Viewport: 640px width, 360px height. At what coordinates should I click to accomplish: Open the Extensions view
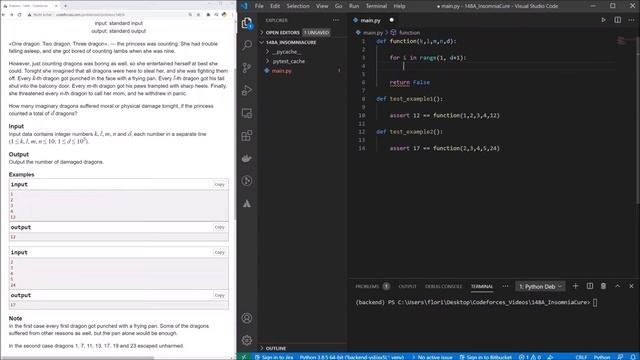247,136
